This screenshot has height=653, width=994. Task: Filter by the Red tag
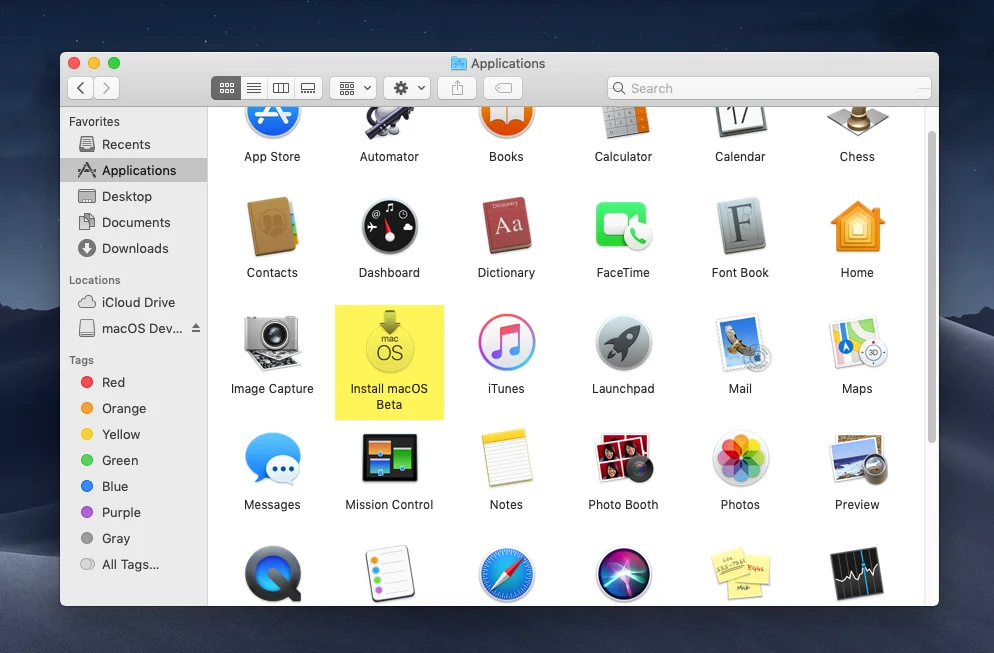(x=134, y=382)
